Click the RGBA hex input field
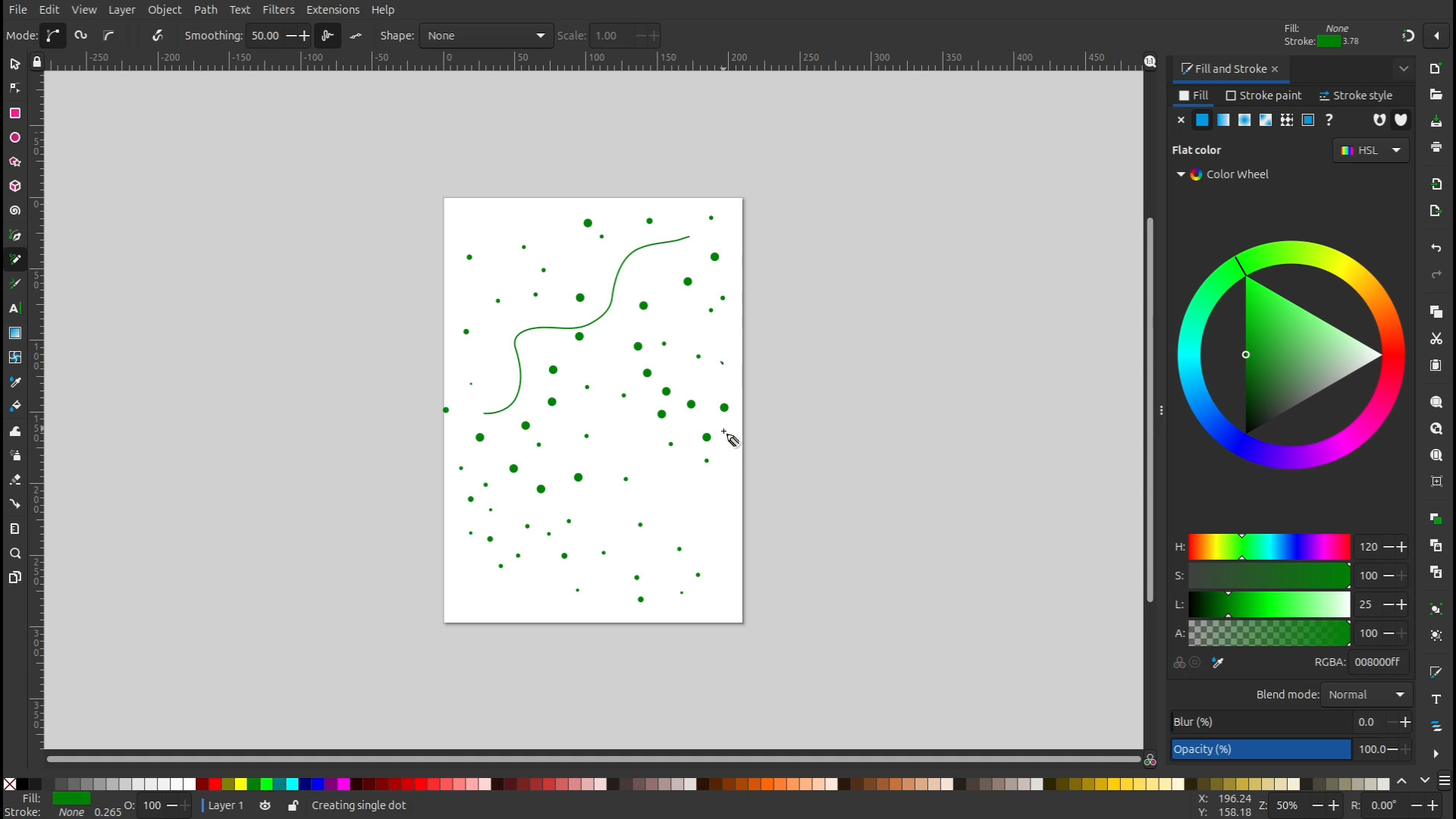 (x=1377, y=662)
